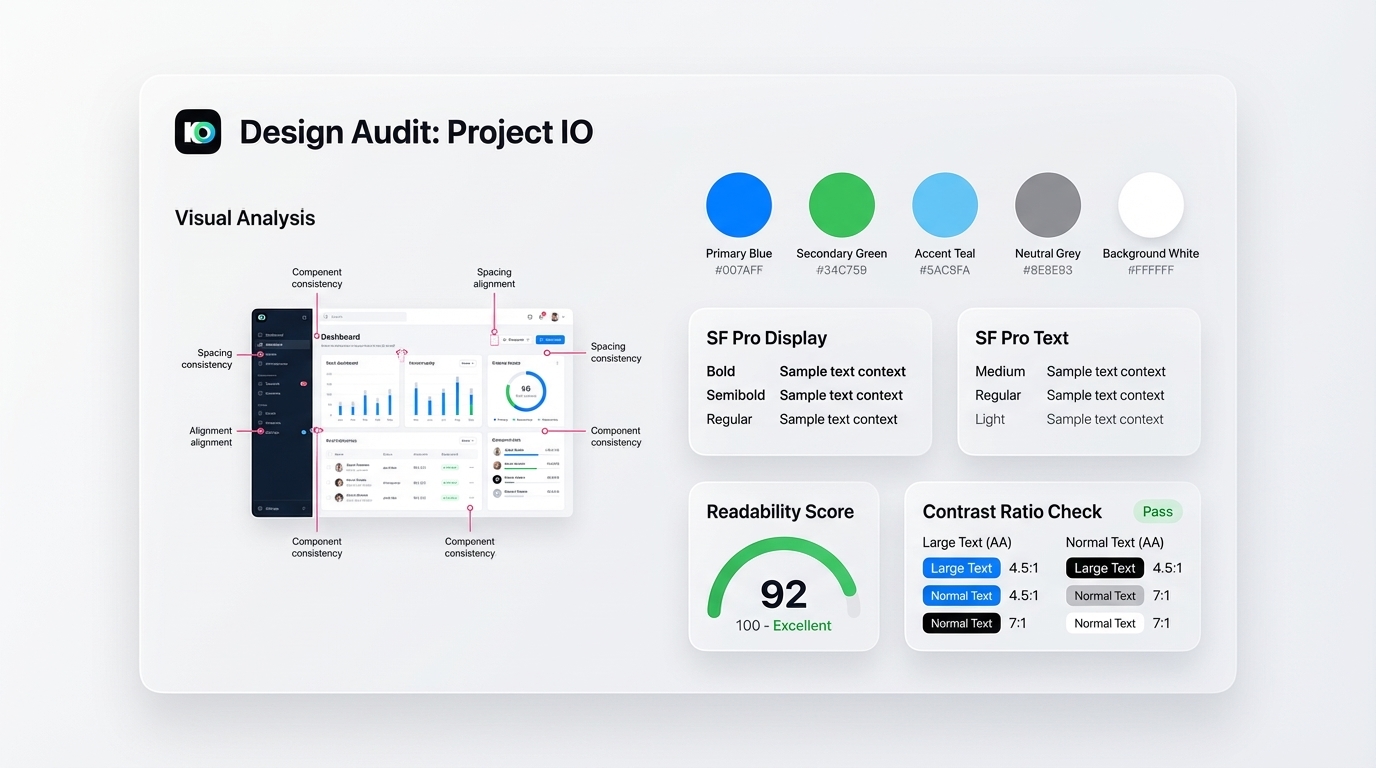Check the select-all checkbox in the table header

[x=329, y=454]
